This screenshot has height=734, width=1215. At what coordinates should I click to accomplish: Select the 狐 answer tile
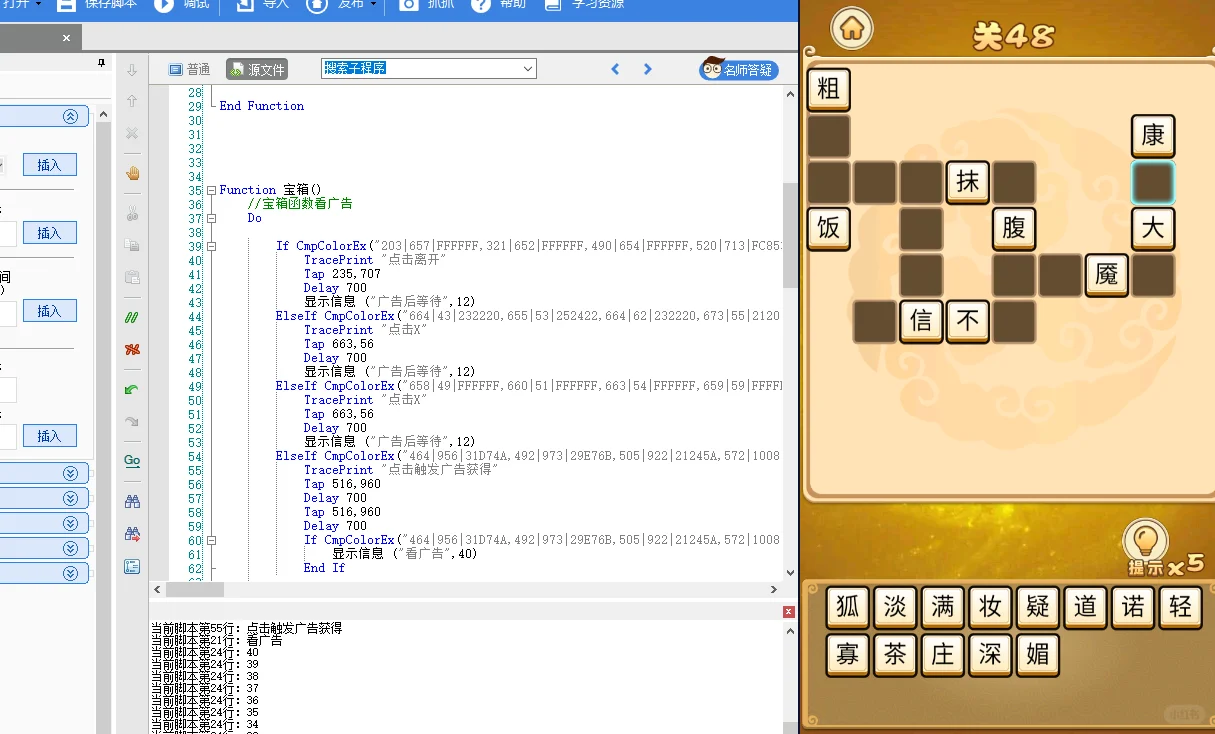(x=848, y=607)
